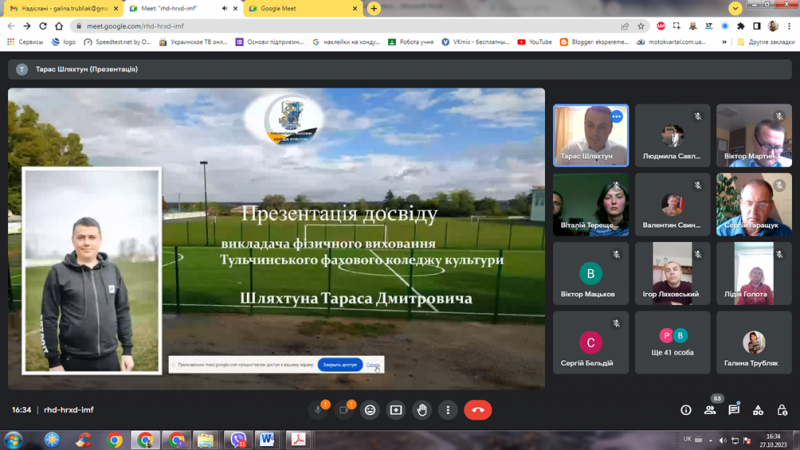Open the Ще 41 особа tile

point(672,342)
